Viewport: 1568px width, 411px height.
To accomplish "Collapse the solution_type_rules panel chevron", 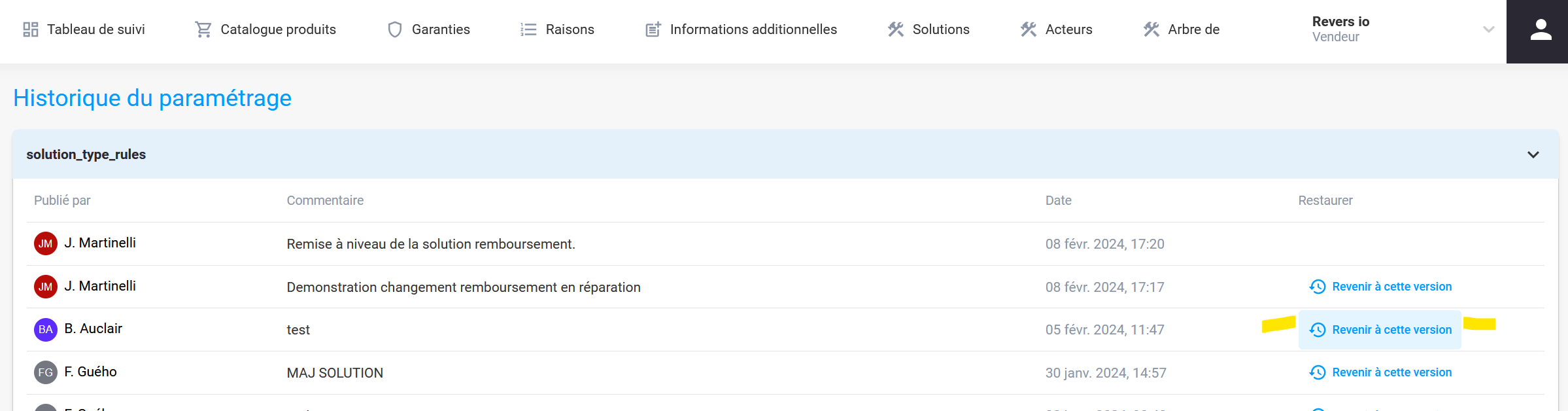I will point(1533,154).
